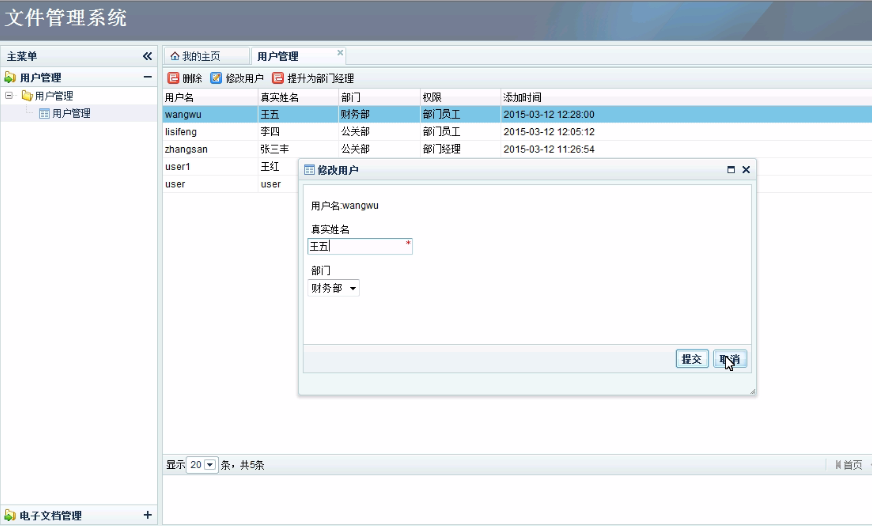Maximize the 修改用户 dialog

click(x=731, y=170)
